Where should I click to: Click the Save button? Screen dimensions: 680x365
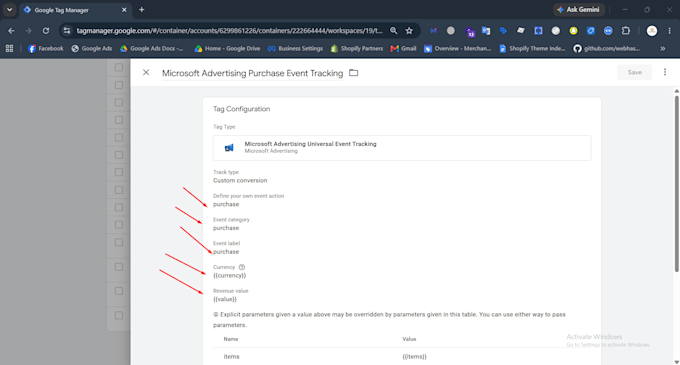[634, 72]
